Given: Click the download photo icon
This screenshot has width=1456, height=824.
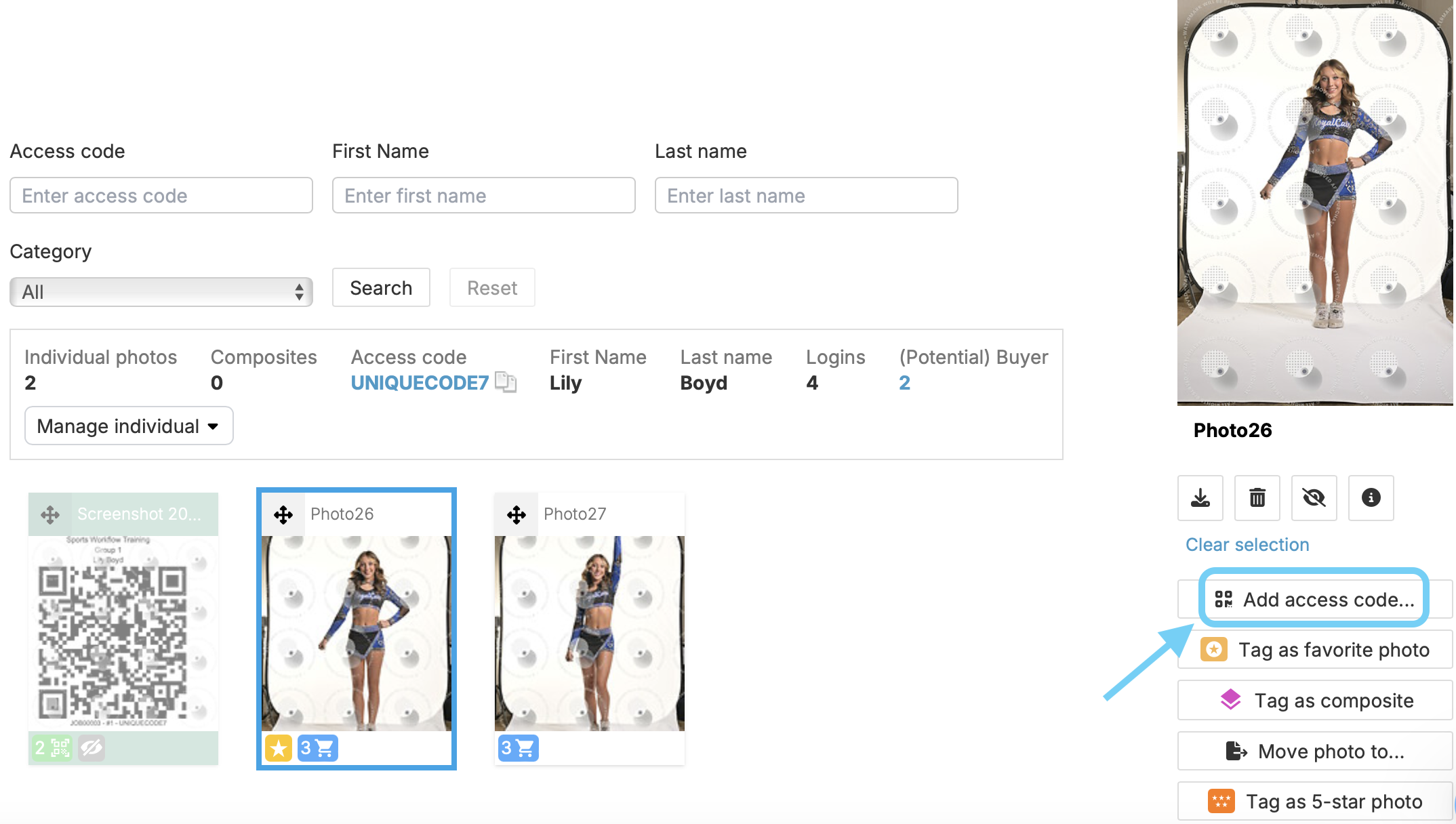Looking at the screenshot, I should pos(1200,498).
